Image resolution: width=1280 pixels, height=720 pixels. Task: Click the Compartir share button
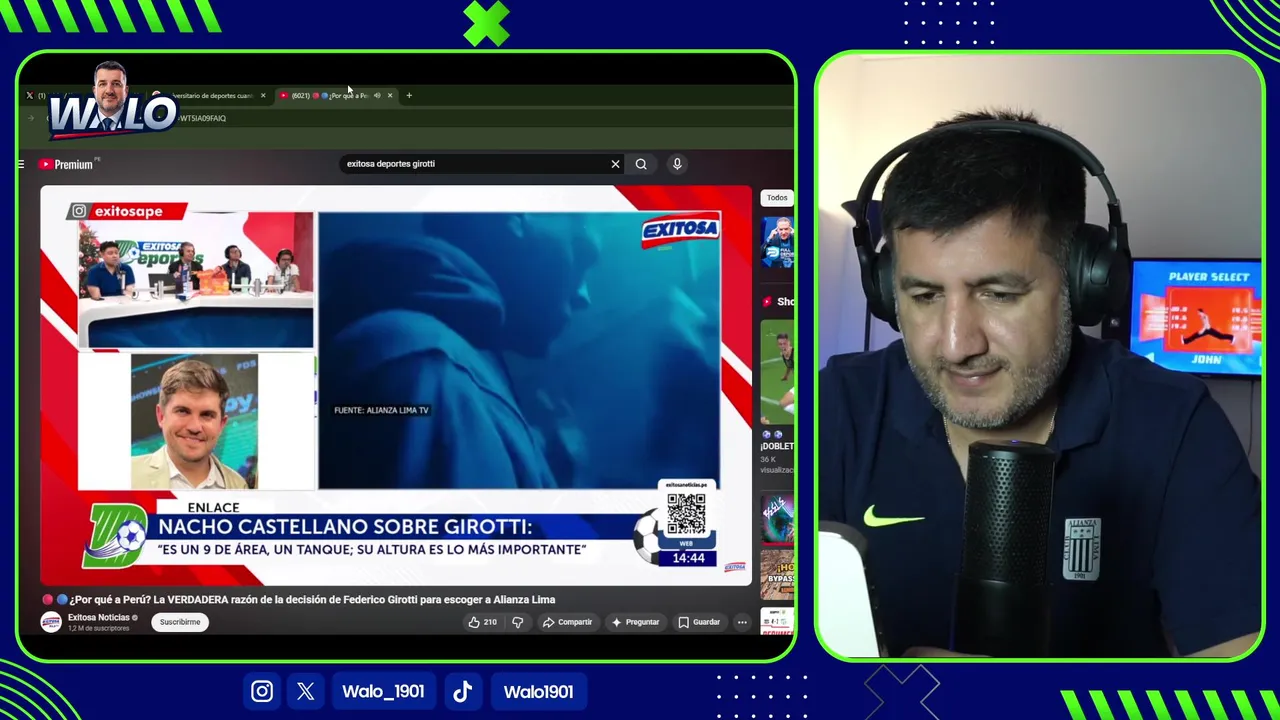[x=567, y=622]
